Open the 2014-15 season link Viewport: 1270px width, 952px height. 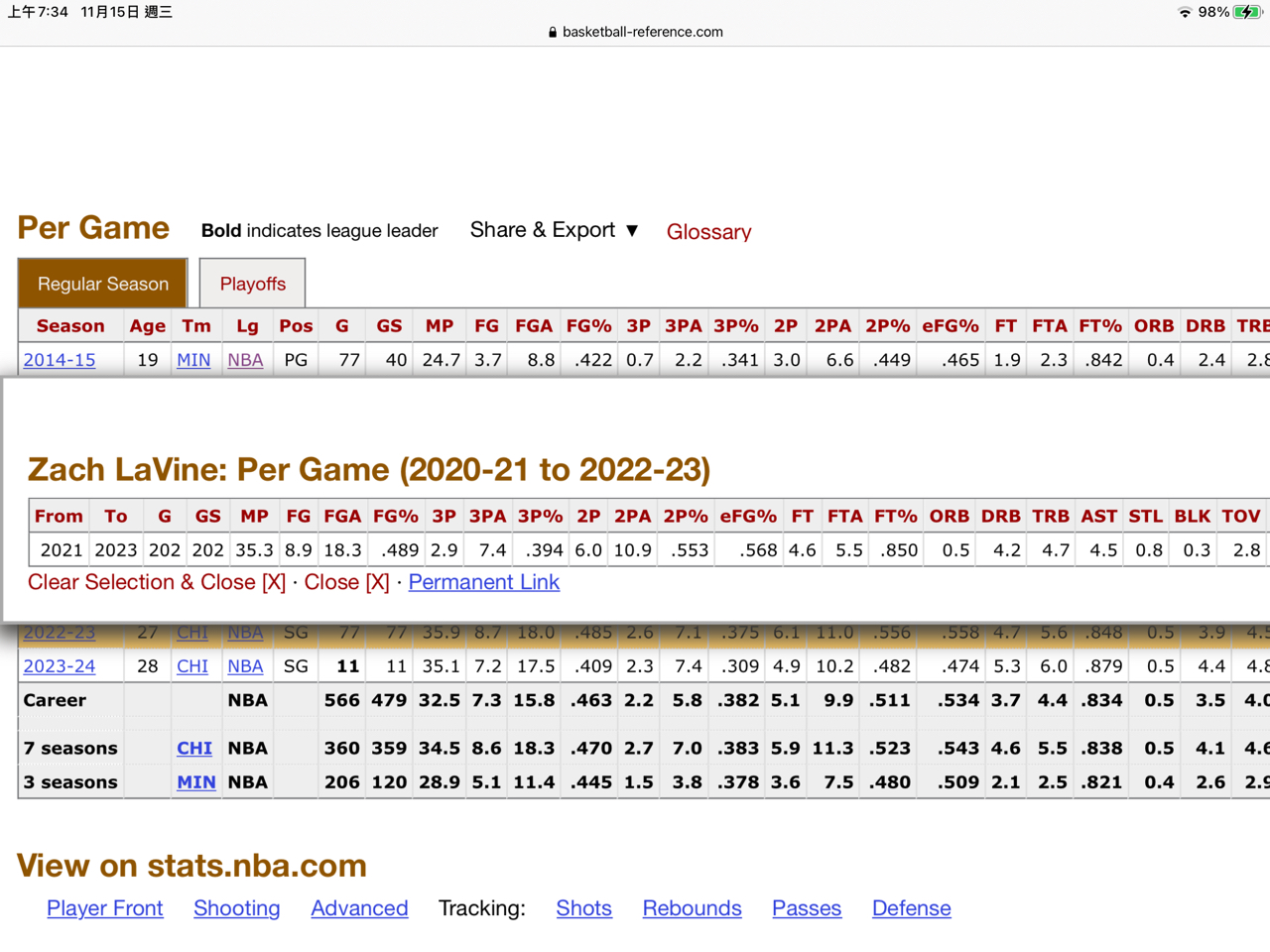60,360
